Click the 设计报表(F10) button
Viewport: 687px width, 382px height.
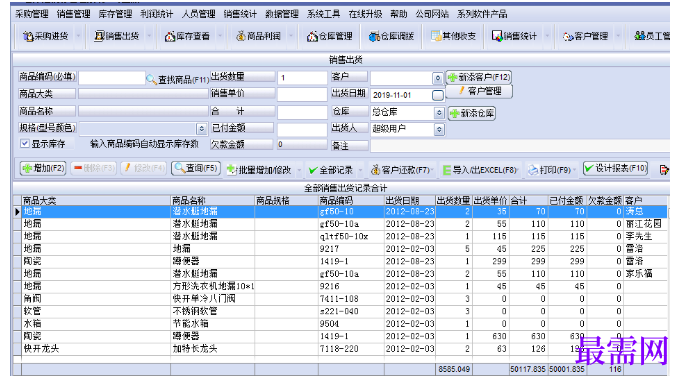[616, 168]
